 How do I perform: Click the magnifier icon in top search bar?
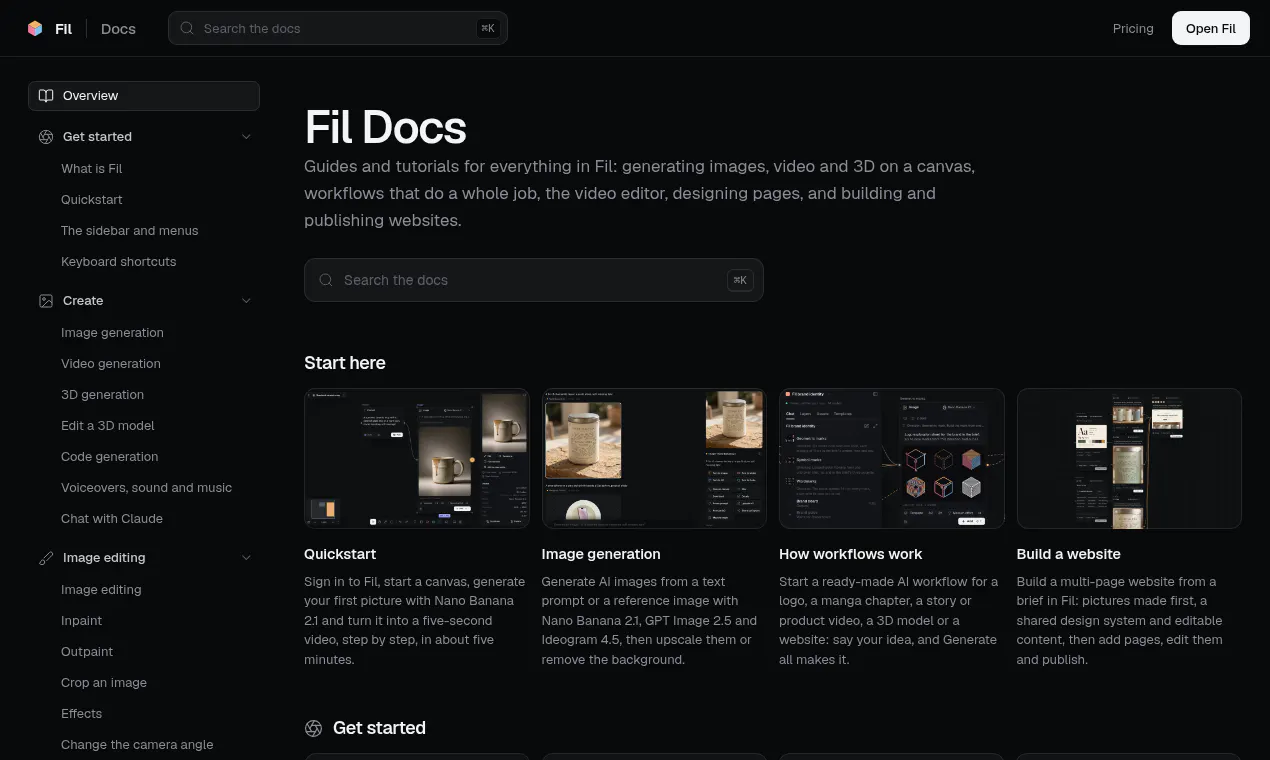pos(187,29)
